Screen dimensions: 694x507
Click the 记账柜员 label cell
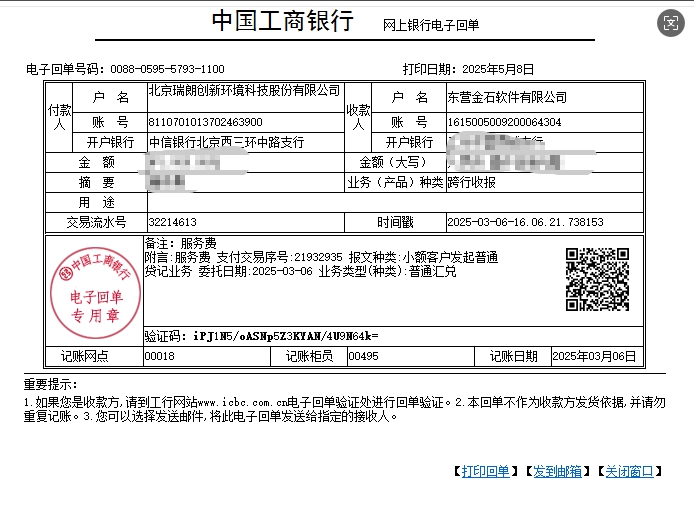point(309,356)
